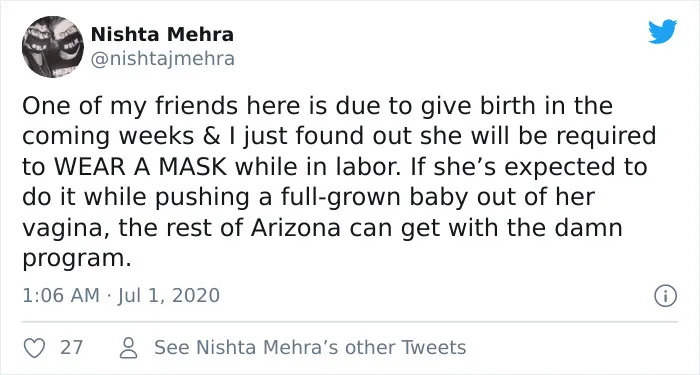This screenshot has height=375, width=700.
Task: Click the Jul 1, 2020 date
Action: [169, 296]
